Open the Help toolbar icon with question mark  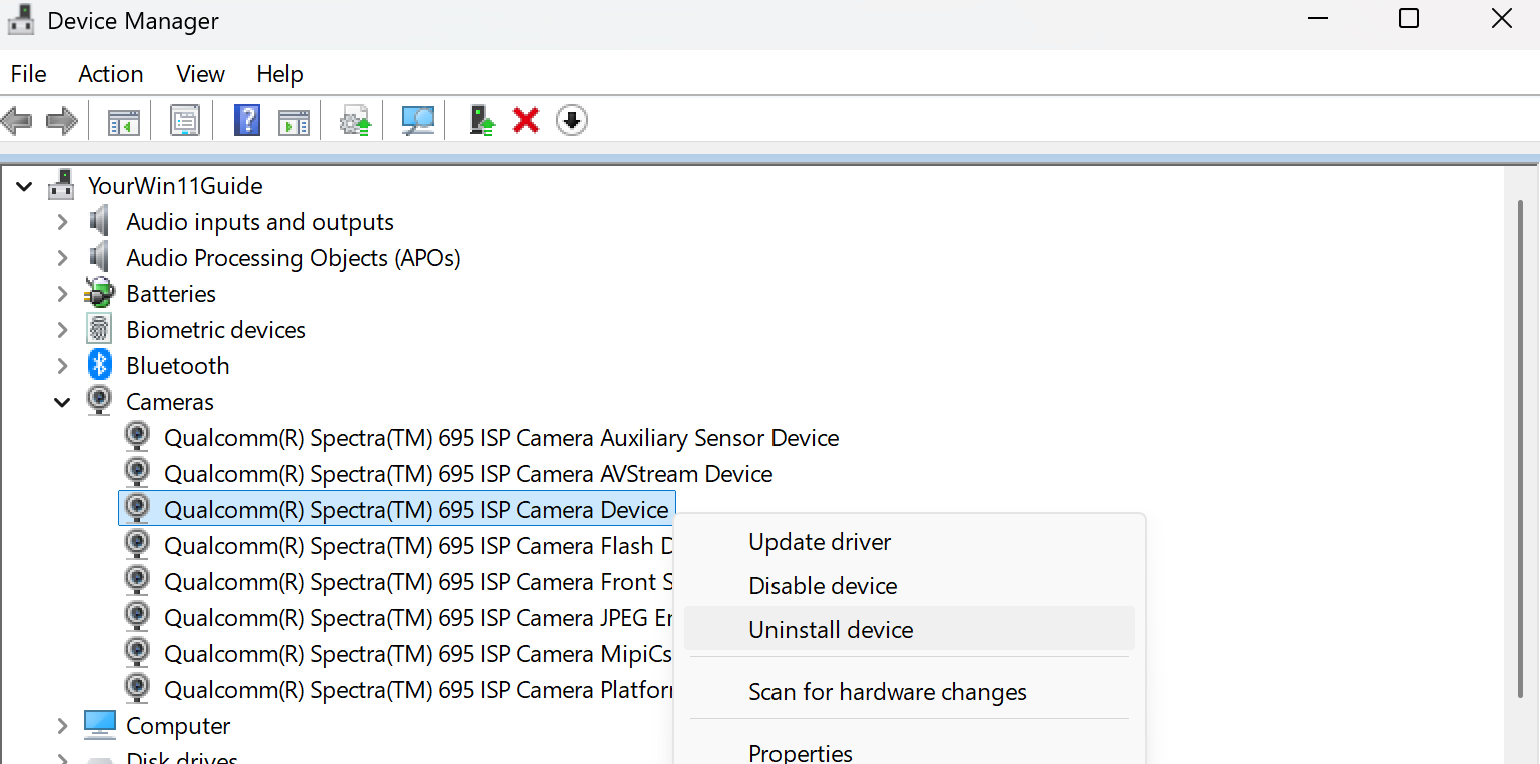247,121
